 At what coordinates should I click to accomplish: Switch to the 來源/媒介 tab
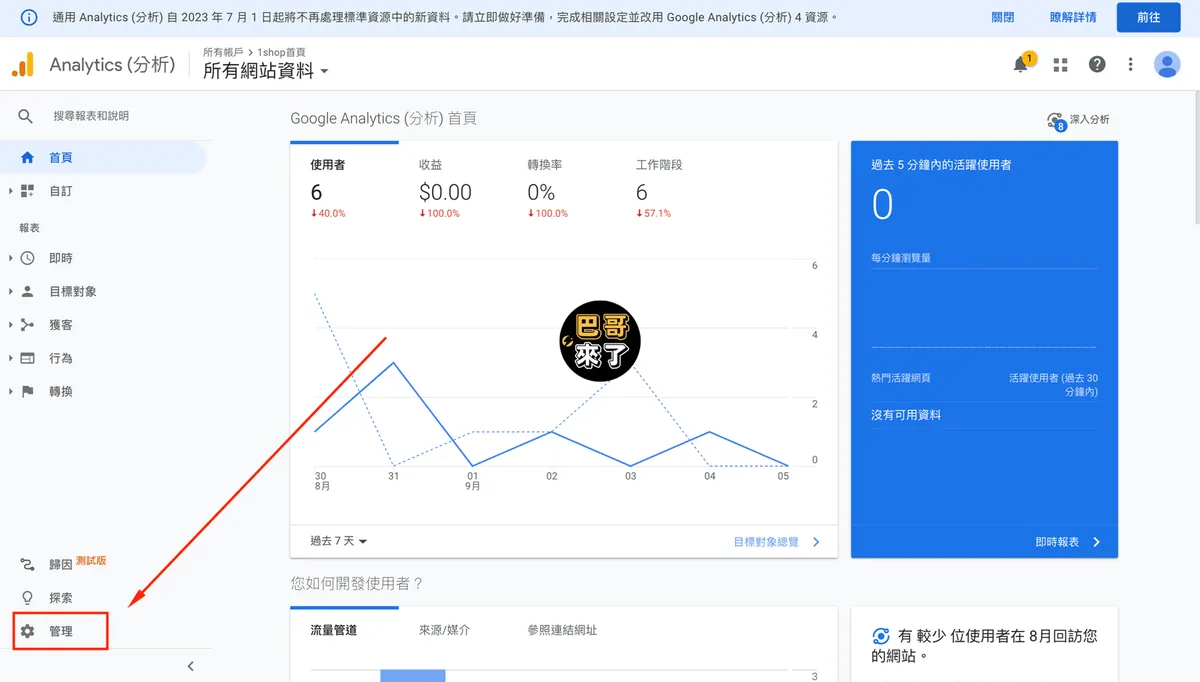click(453, 630)
